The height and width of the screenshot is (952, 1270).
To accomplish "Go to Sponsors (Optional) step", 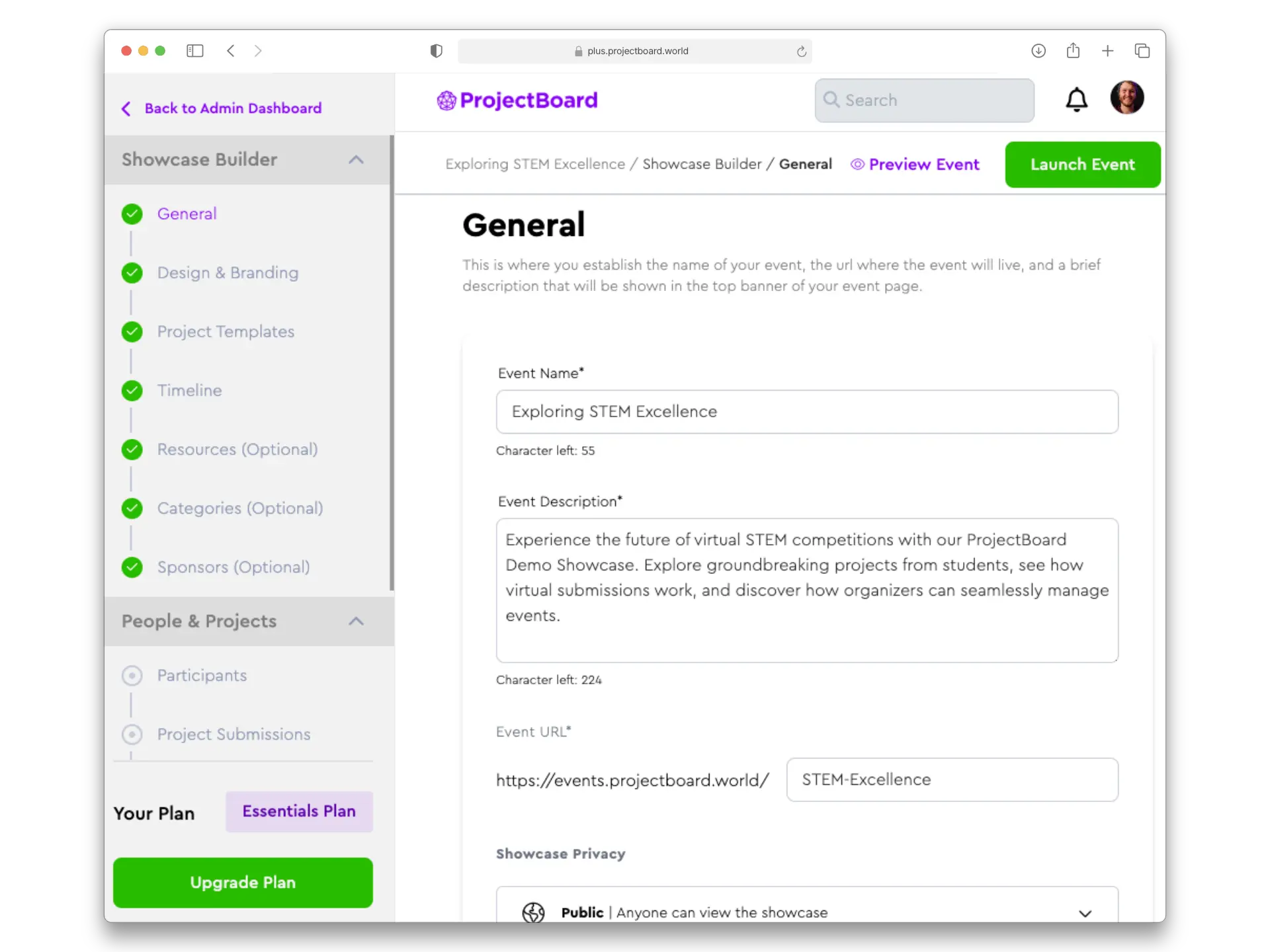I will [x=233, y=567].
